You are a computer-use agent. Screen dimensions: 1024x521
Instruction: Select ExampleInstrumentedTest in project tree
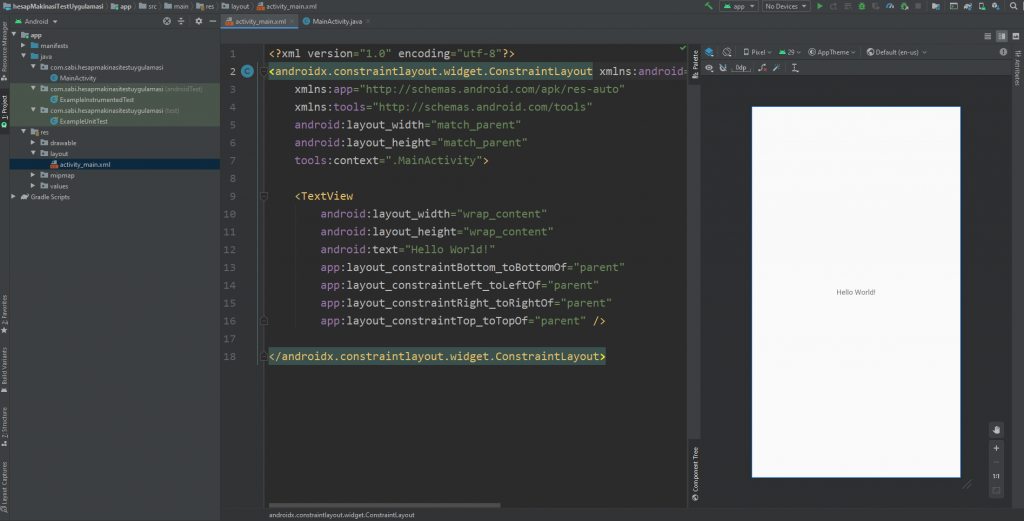[x=97, y=100]
